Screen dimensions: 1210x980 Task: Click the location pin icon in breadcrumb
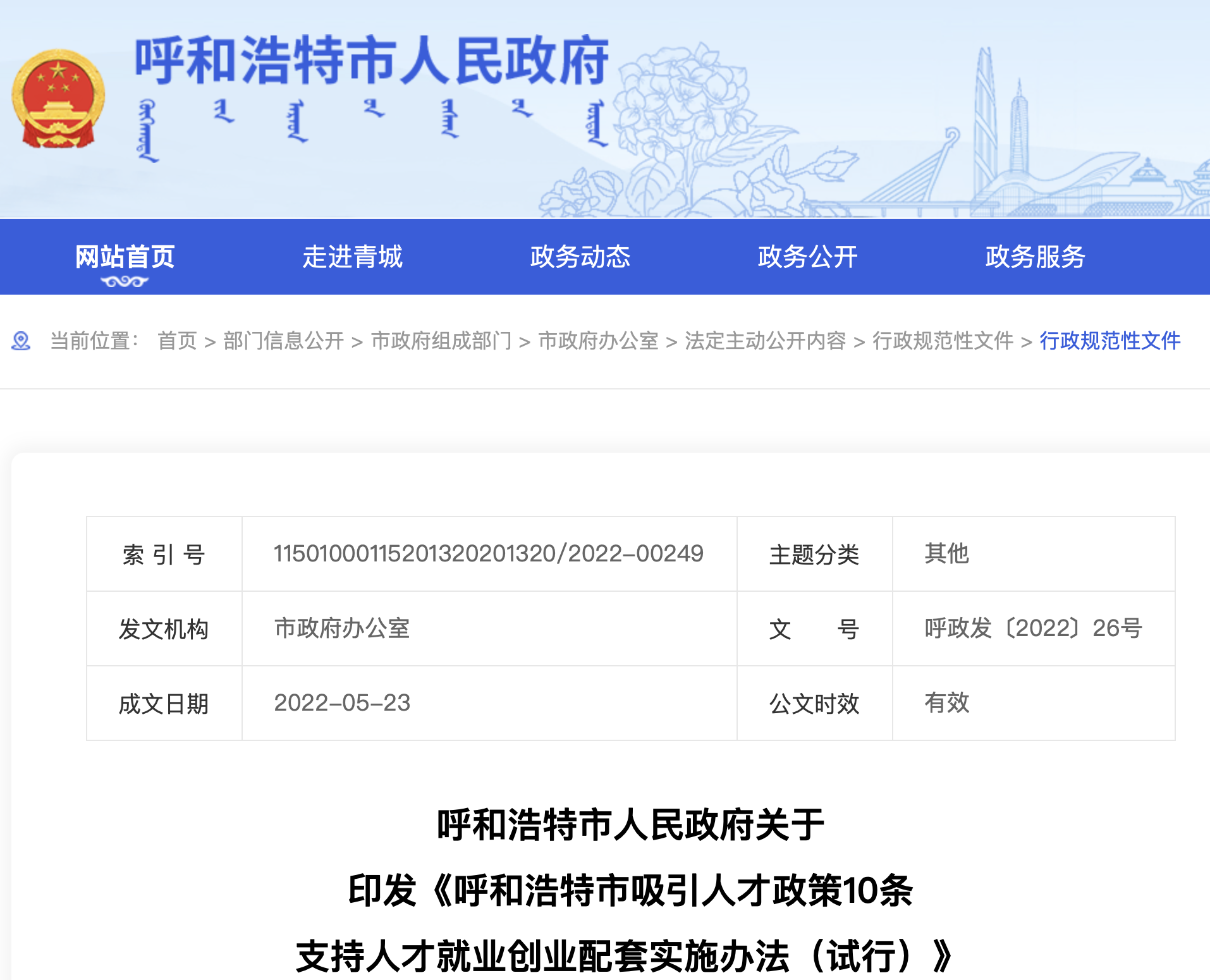[21, 341]
